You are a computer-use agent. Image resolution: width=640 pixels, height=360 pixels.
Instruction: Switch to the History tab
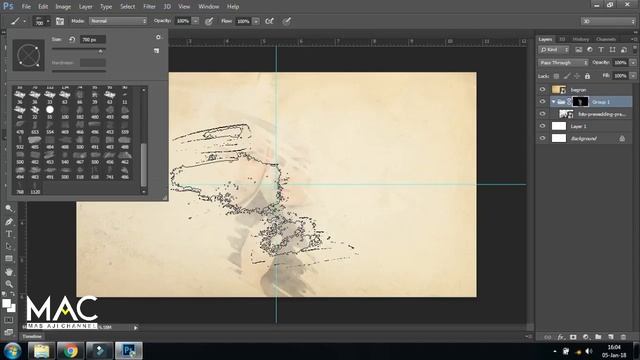[x=581, y=39]
